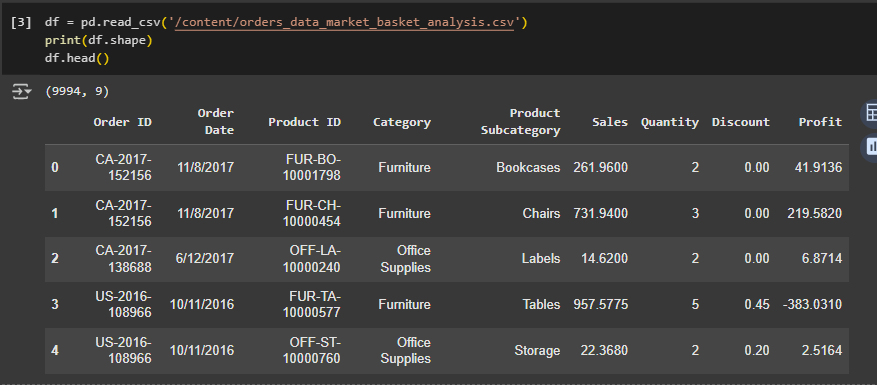Click the Quantity column header

(670, 122)
